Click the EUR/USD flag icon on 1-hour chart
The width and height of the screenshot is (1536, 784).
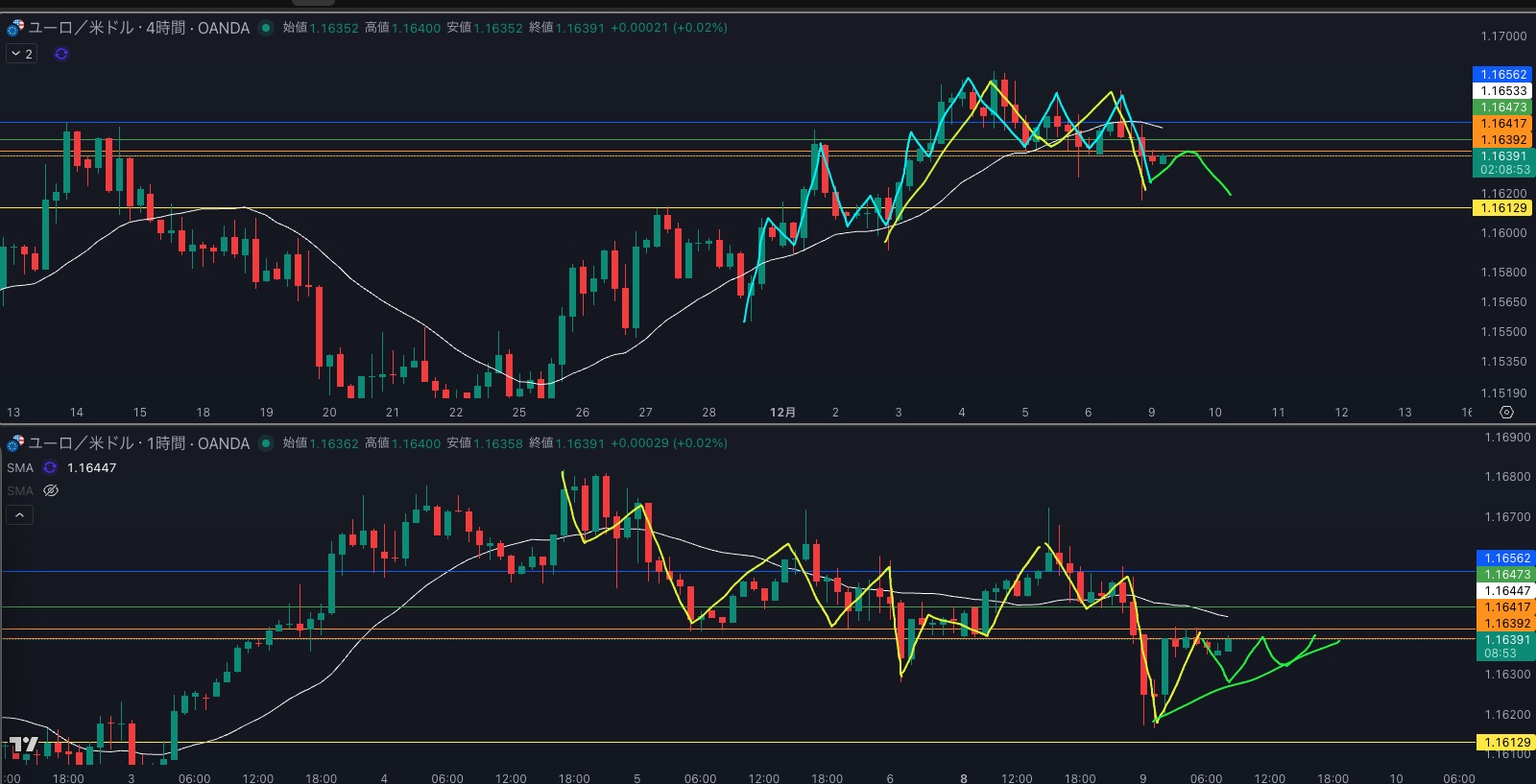pos(15,443)
